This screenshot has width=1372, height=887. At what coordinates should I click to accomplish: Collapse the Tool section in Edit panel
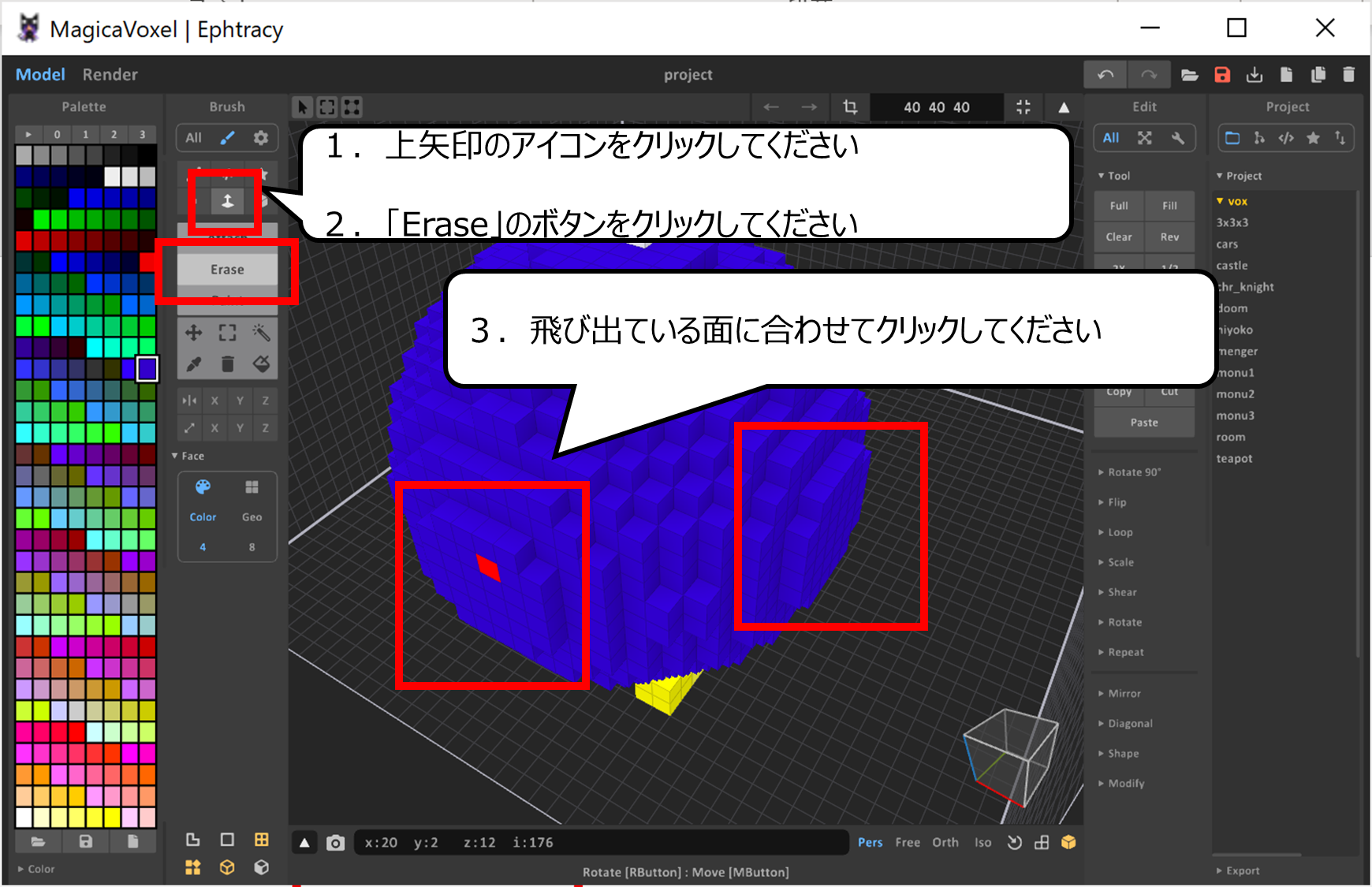point(1114,176)
